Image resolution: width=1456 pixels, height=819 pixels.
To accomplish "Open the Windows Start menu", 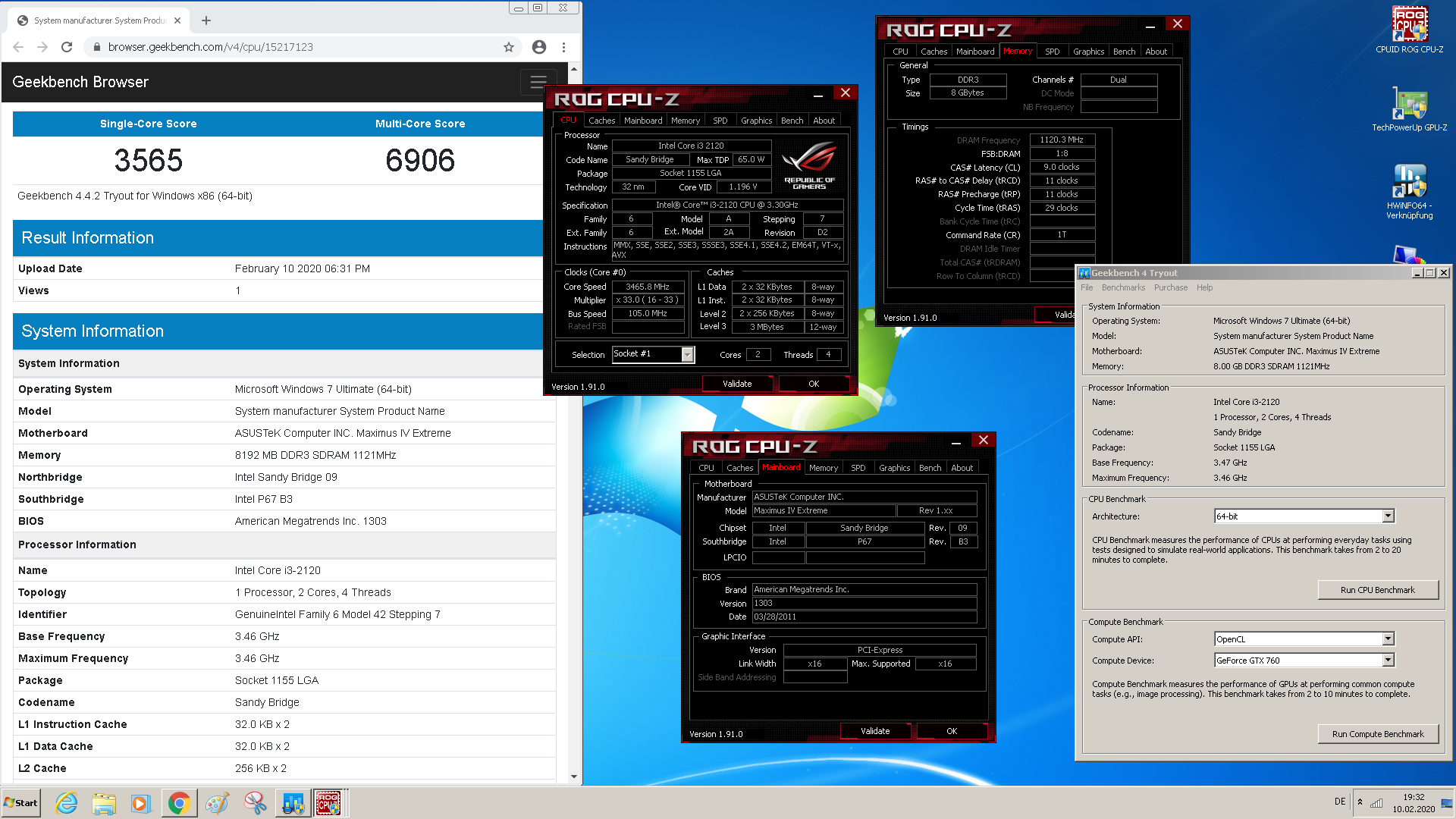I will [x=21, y=803].
